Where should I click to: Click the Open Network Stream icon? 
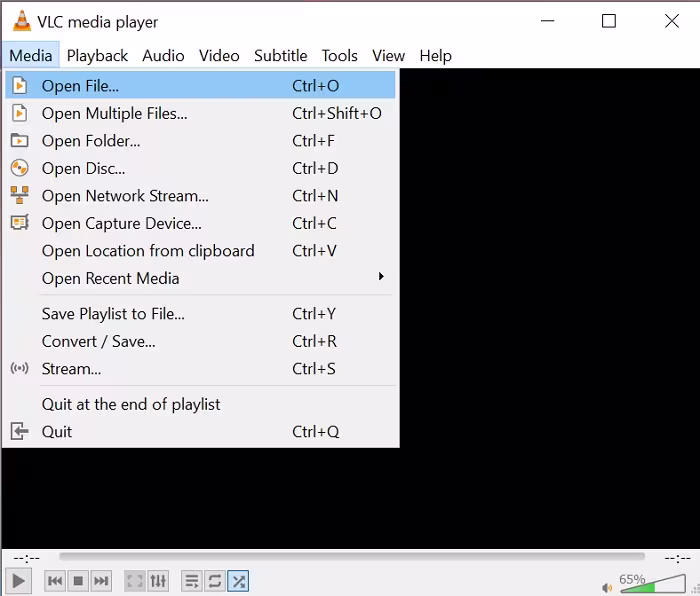click(19, 195)
